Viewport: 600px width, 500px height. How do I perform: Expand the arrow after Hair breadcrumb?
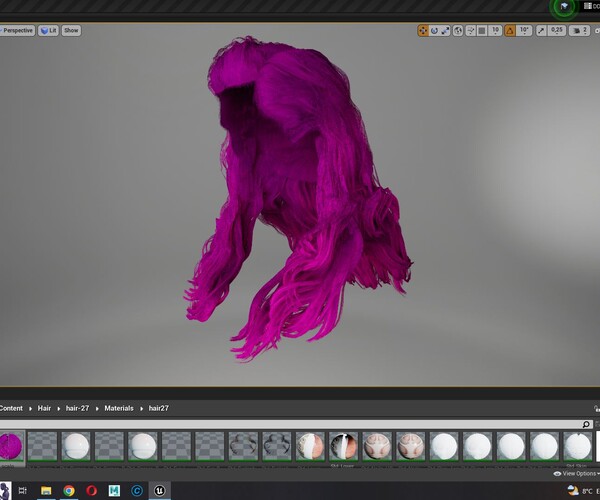pyautogui.click(x=59, y=409)
